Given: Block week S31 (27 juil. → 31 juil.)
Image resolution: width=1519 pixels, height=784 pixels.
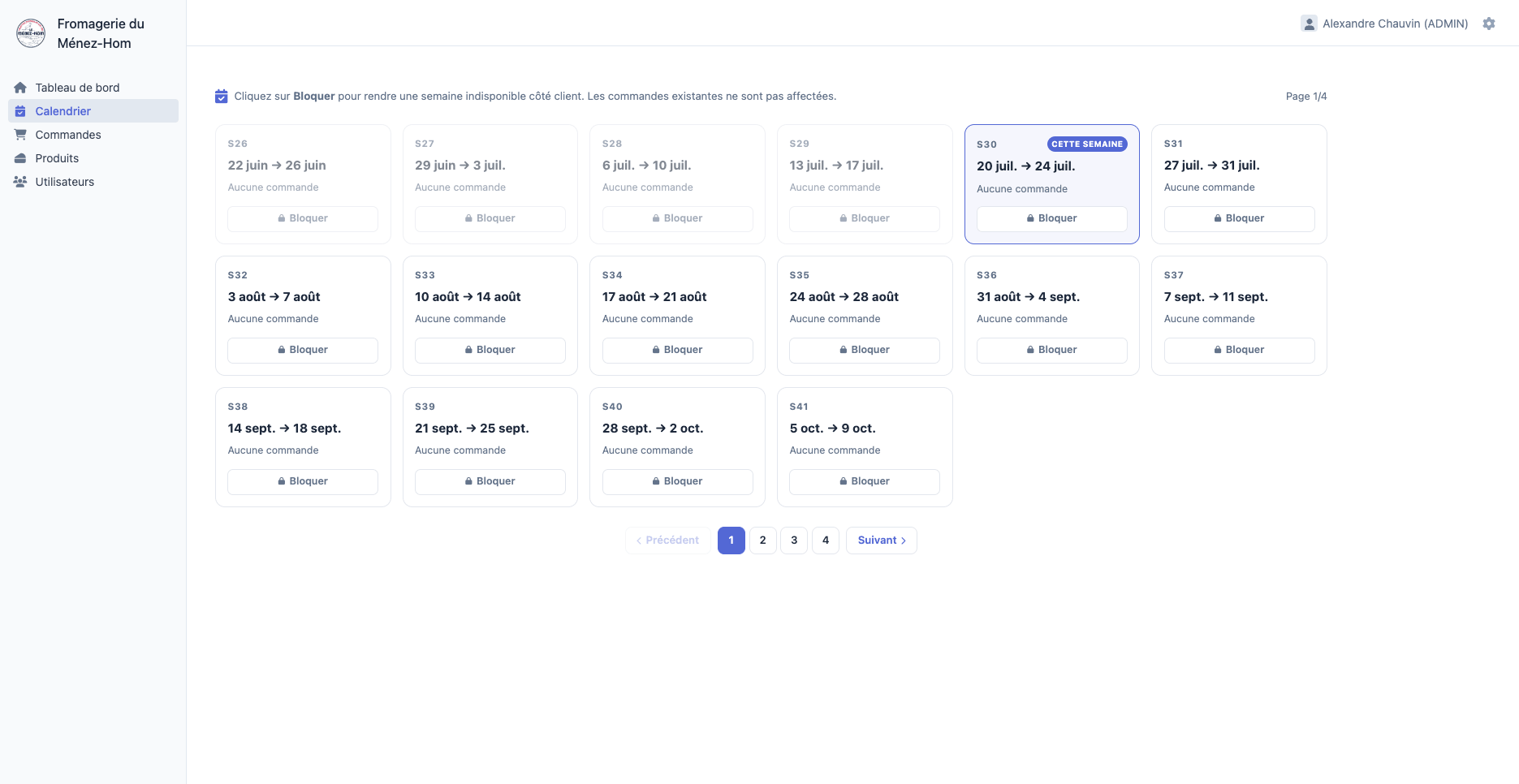Looking at the screenshot, I should [x=1240, y=218].
